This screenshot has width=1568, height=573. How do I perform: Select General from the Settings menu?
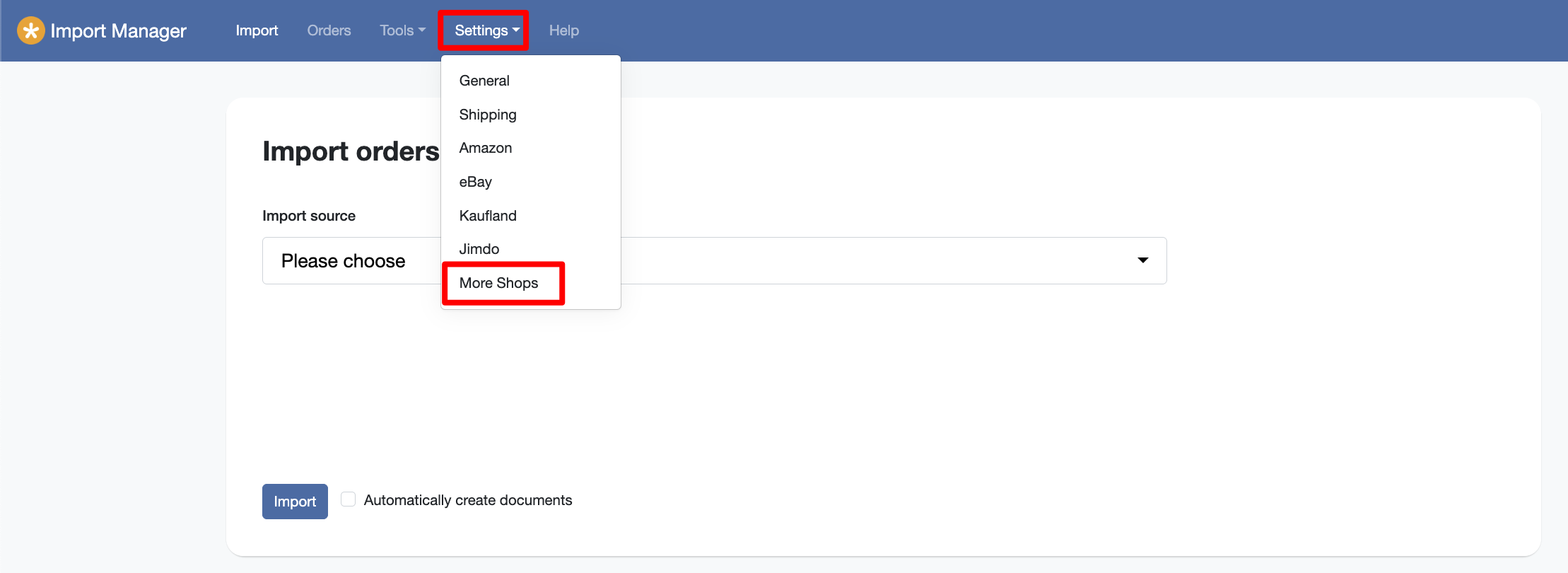tap(484, 81)
